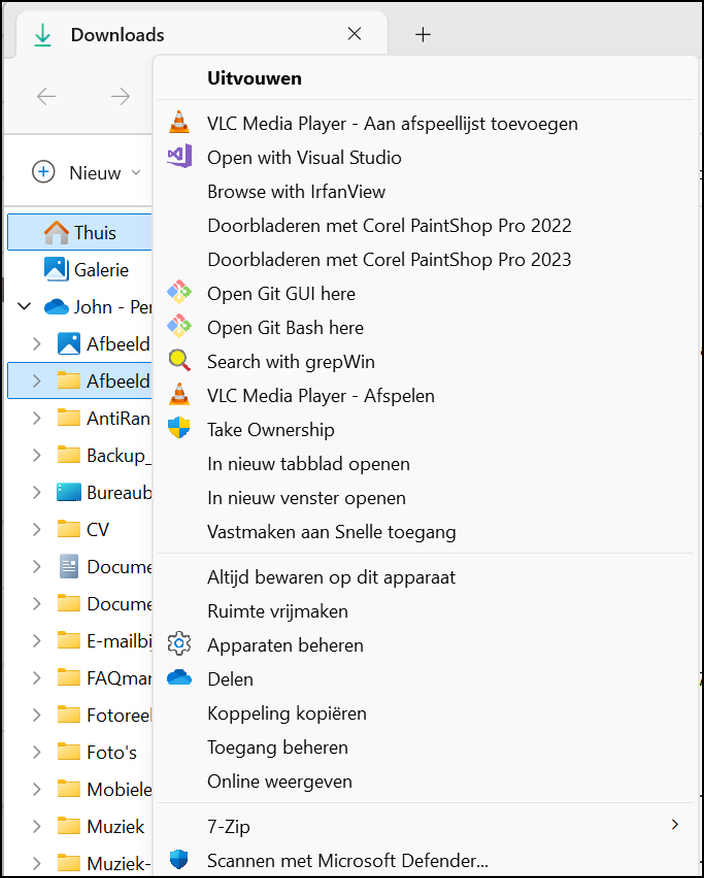Click the grepWin magnifier icon
The image size is (704, 878).
click(179, 361)
